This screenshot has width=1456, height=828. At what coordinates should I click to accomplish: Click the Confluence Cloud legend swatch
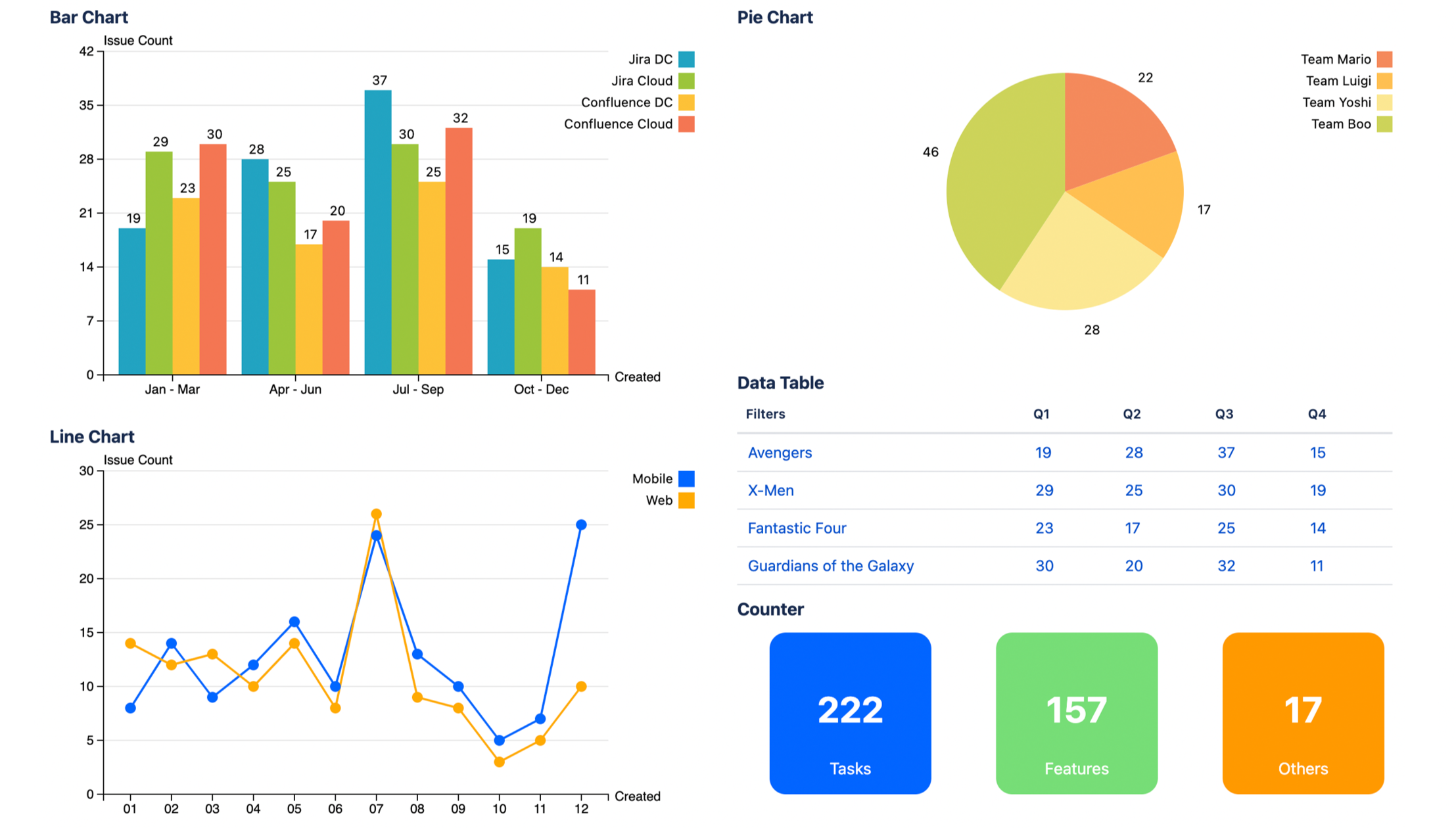pos(686,124)
